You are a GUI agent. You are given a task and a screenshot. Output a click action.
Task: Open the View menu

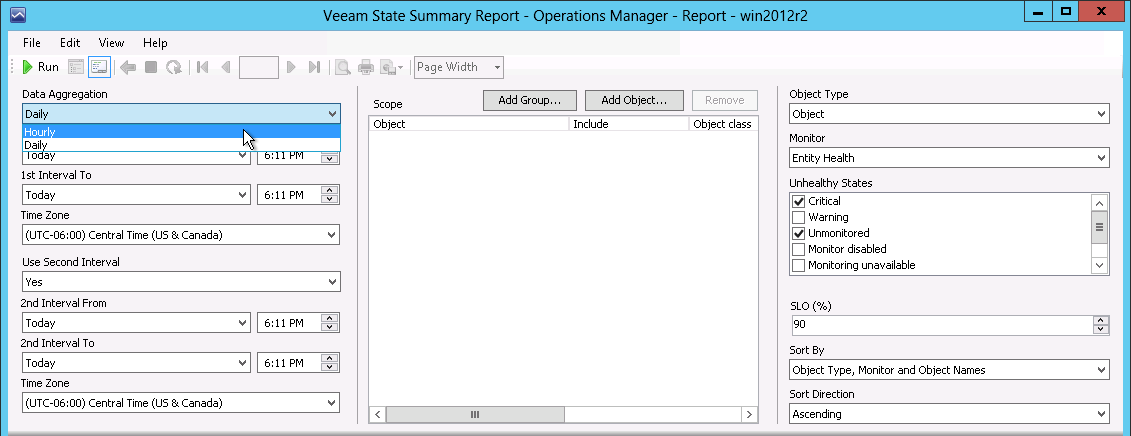tap(111, 43)
